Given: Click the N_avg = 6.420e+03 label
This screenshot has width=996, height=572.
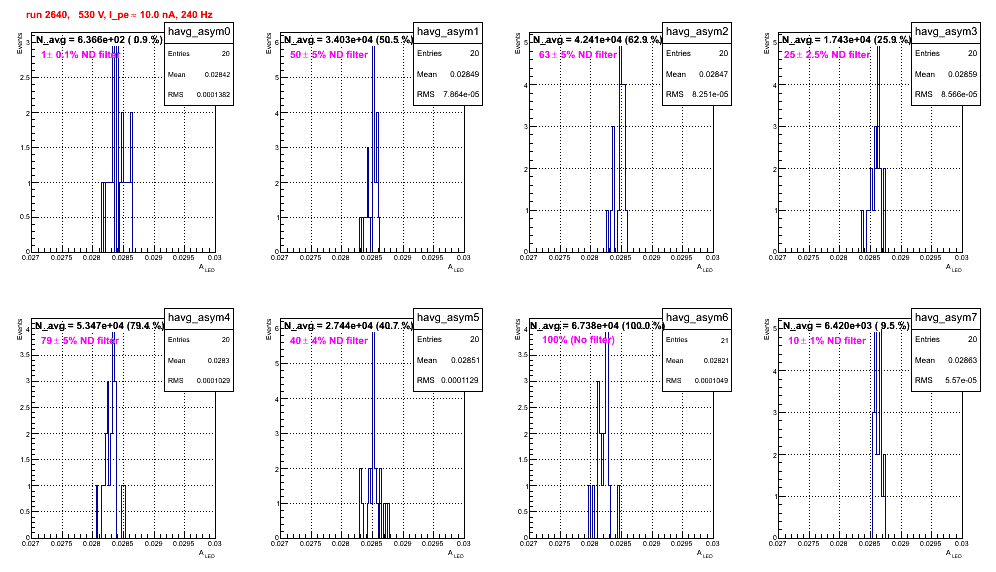Looking at the screenshot, I should [x=845, y=325].
